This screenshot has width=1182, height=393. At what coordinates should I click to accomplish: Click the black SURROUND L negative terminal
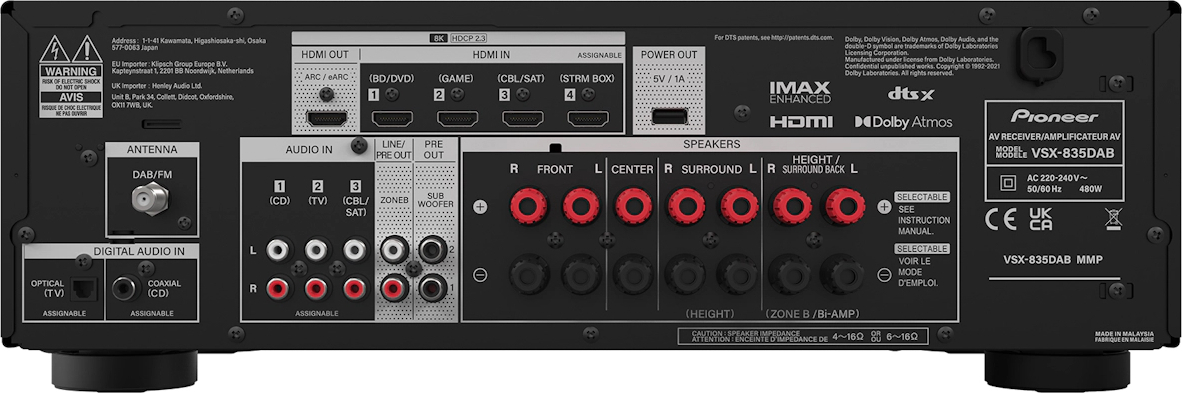click(736, 275)
